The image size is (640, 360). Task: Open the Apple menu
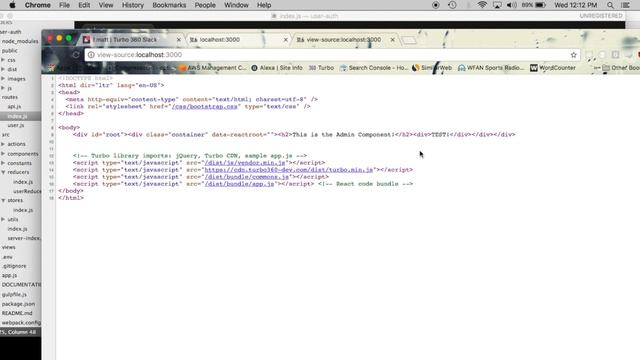pos(12,5)
